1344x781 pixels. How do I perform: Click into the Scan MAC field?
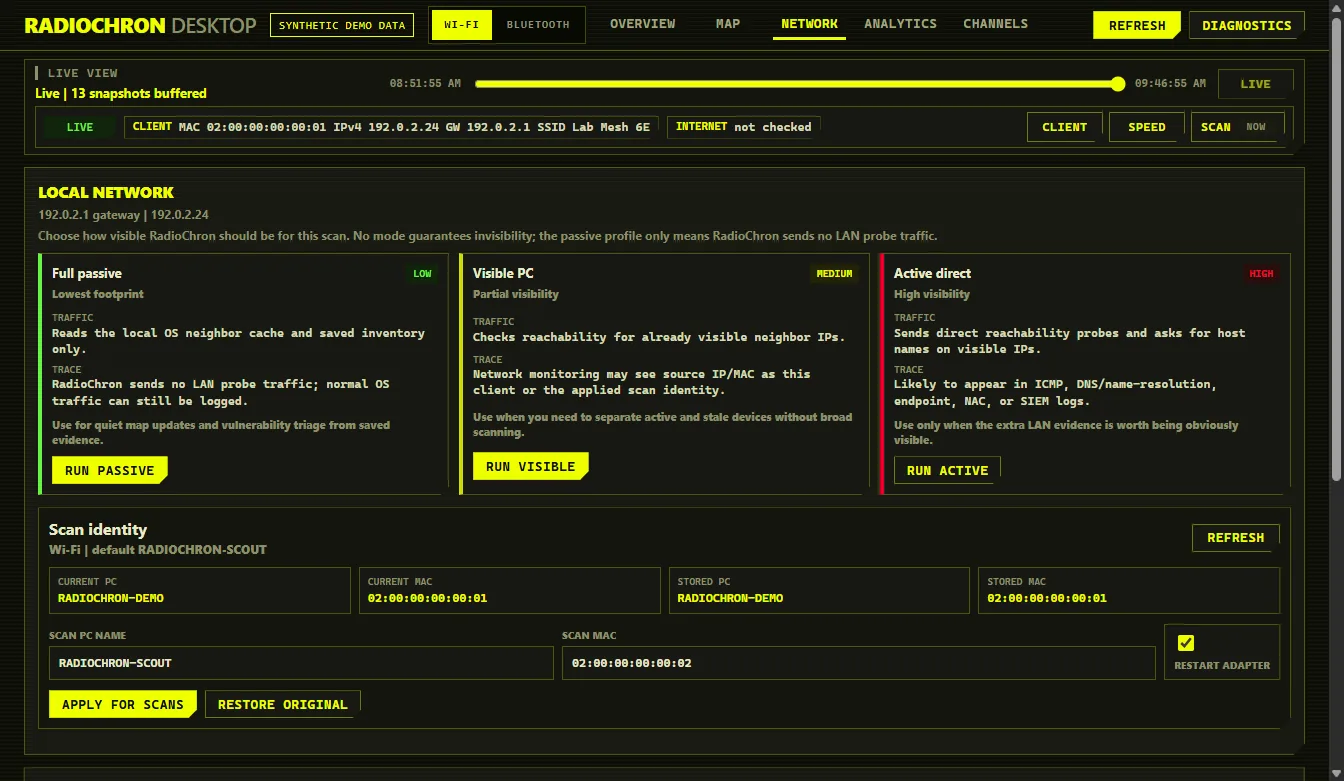[858, 663]
